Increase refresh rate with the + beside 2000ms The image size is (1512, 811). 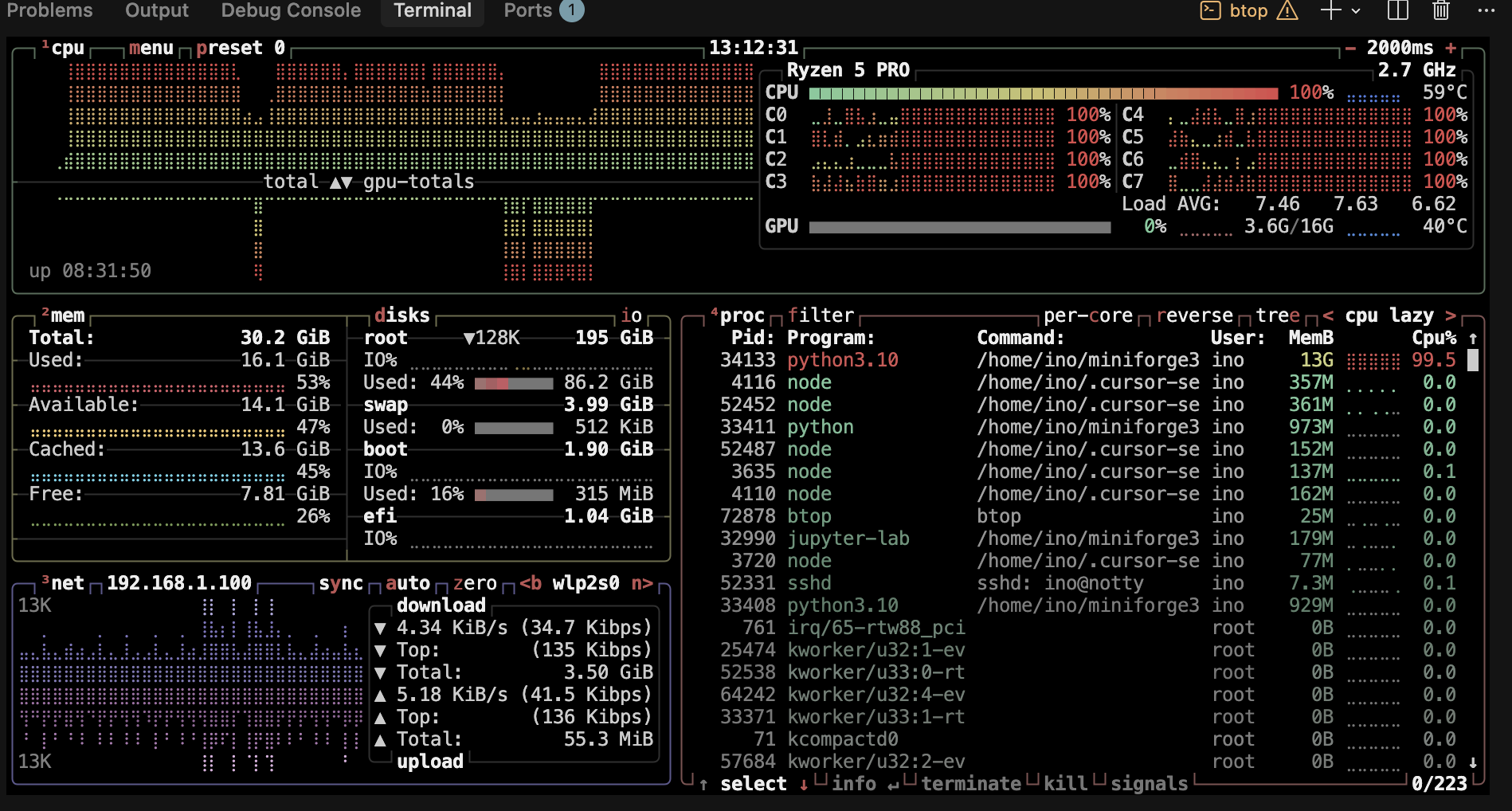coord(1452,47)
